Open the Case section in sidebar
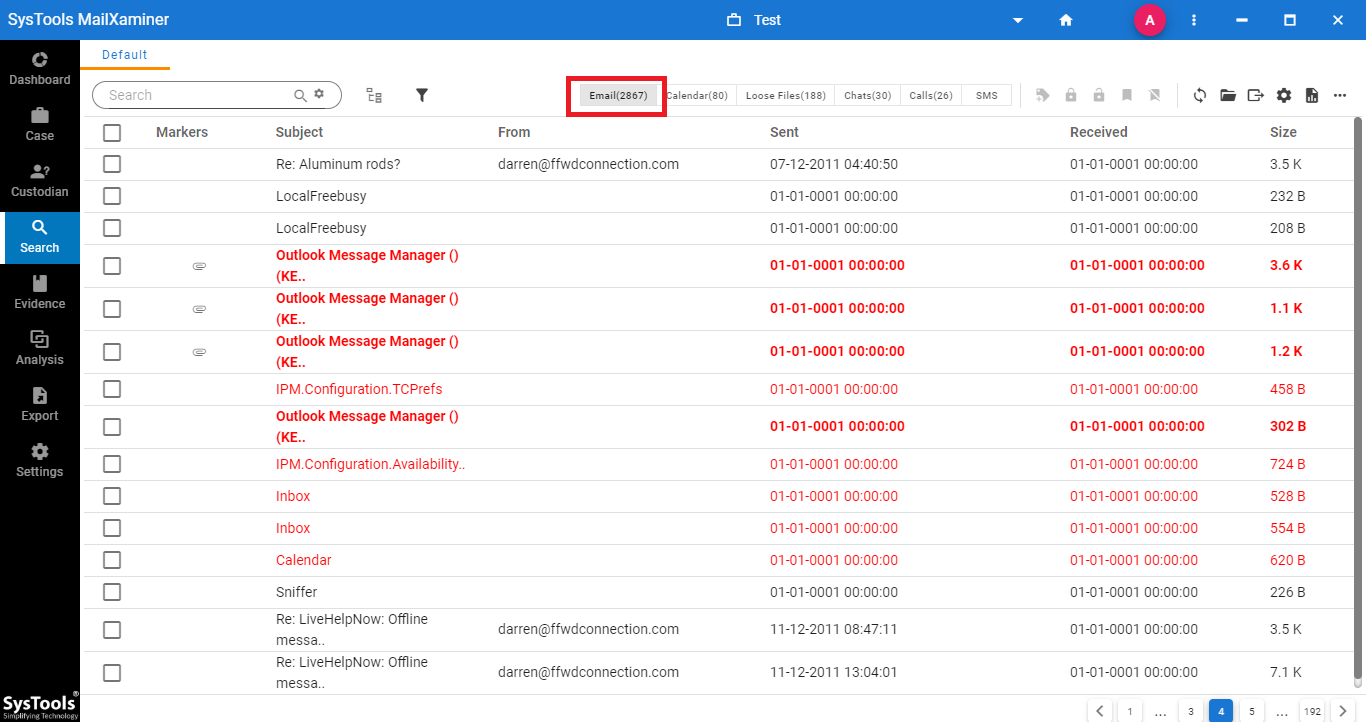 tap(40, 124)
